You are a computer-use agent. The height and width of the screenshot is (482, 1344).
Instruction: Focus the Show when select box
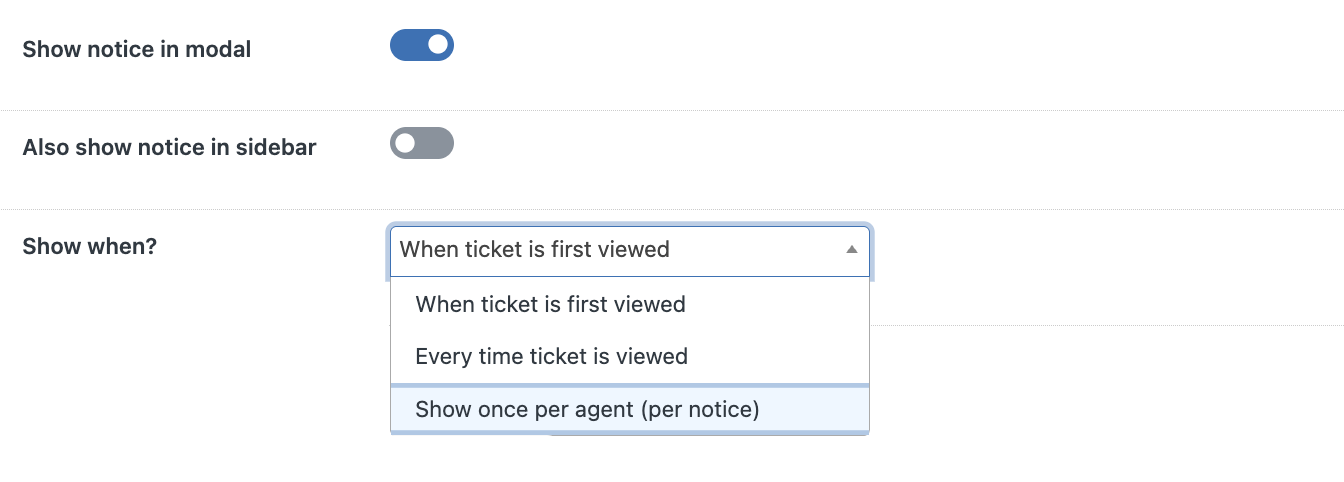(630, 250)
